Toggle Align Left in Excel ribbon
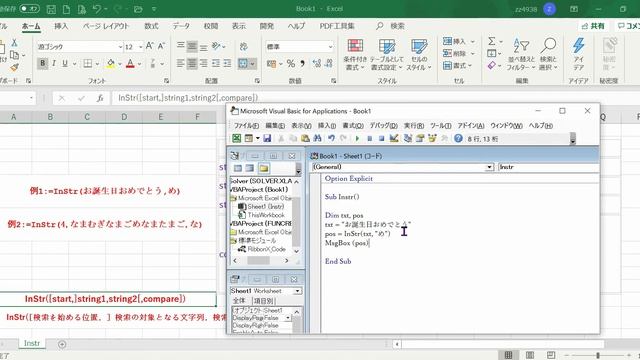Screen dimensions: 640x360 point(180,63)
